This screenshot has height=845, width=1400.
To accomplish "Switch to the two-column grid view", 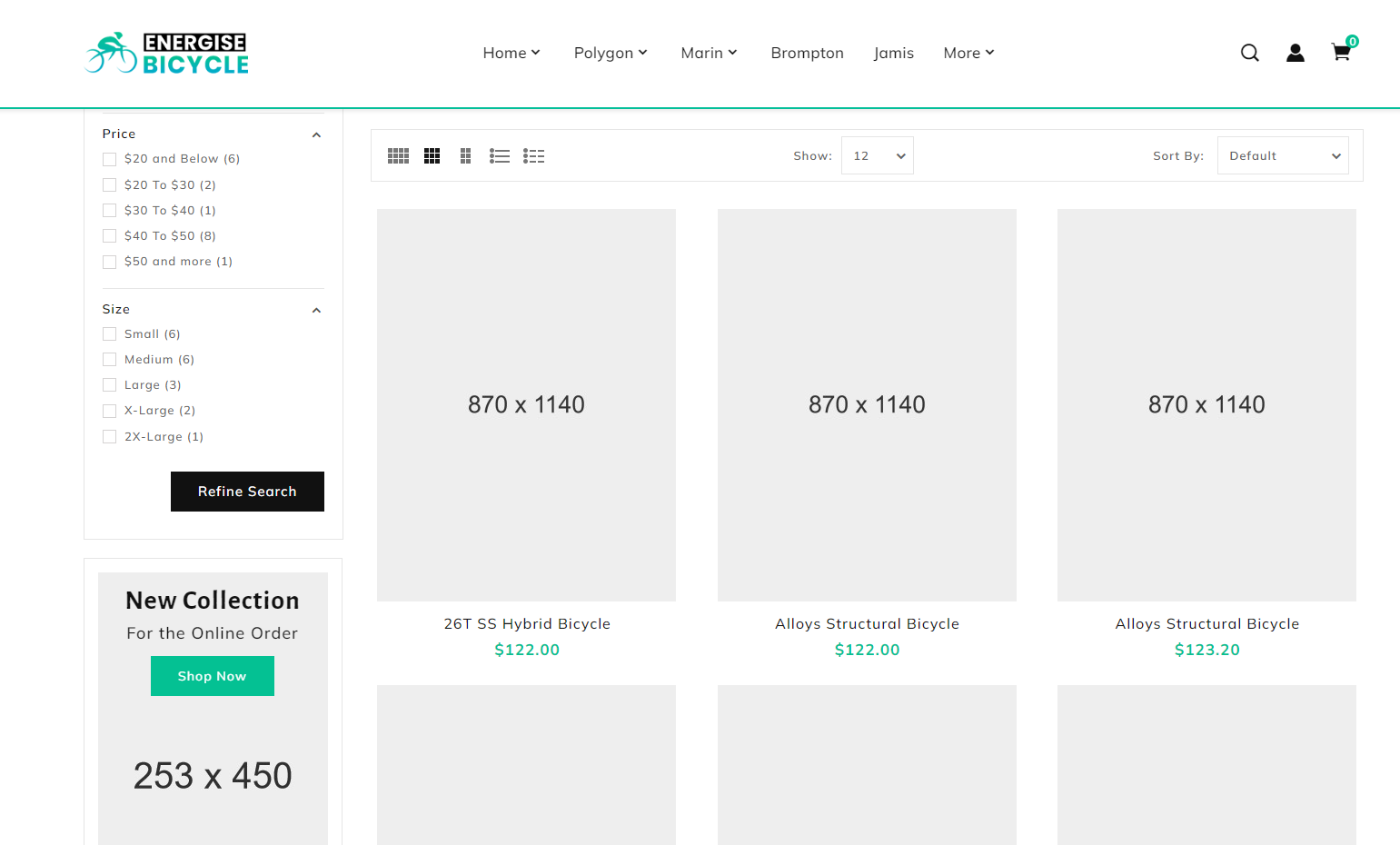I will [x=465, y=156].
